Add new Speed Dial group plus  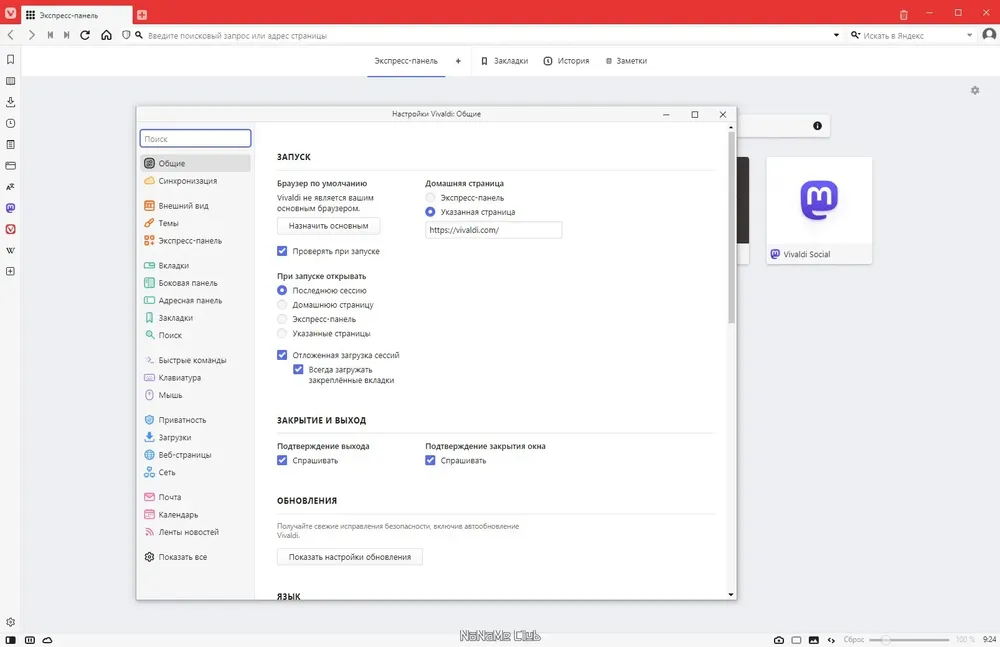[458, 61]
